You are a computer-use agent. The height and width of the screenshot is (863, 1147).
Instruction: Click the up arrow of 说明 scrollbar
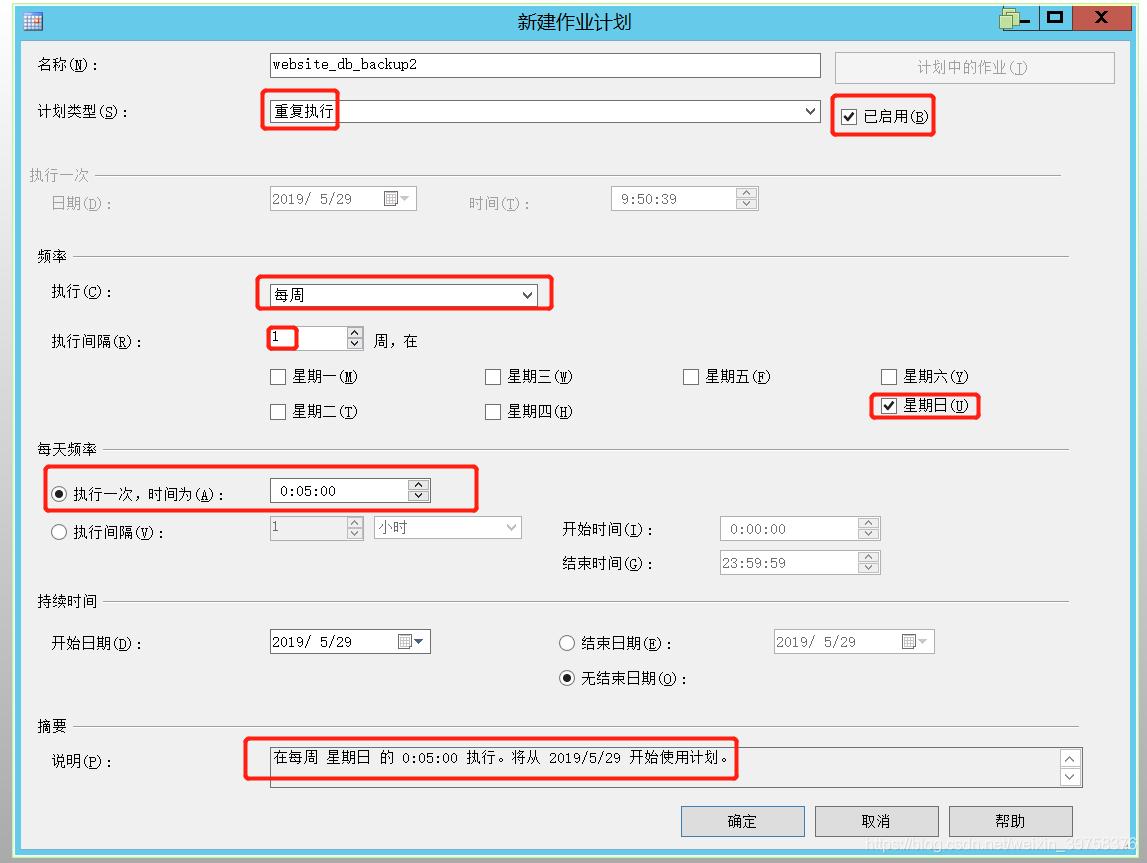[x=1069, y=758]
